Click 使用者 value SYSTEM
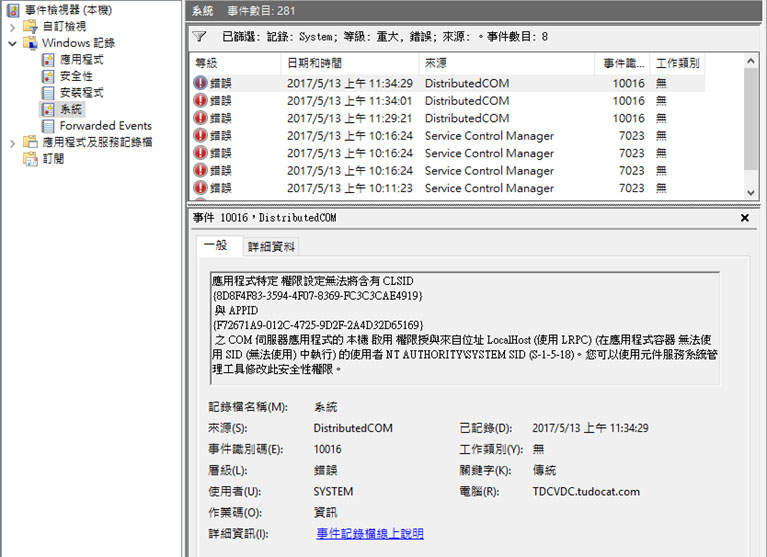767x557 pixels. [333, 491]
